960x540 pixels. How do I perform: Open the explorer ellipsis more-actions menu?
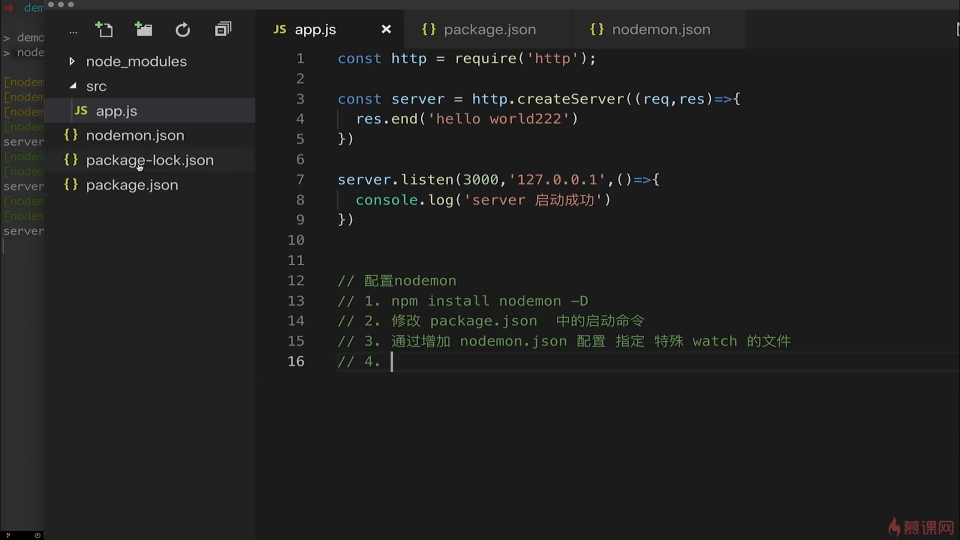pos(72,30)
